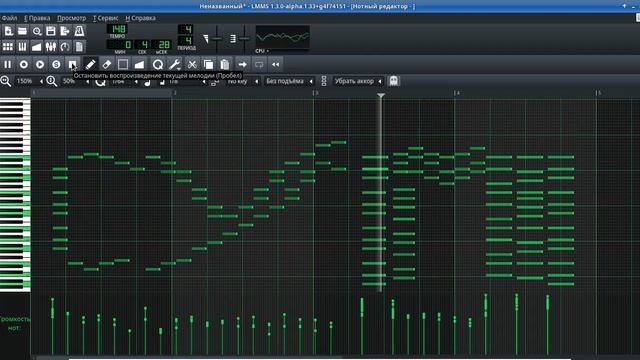Click the vertical zoom magnifier icon
The image size is (640, 360).
pos(52,81)
